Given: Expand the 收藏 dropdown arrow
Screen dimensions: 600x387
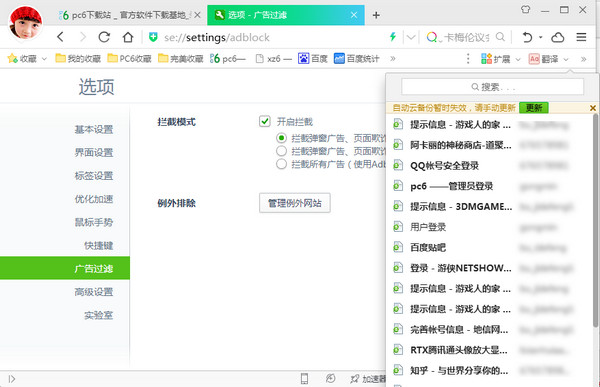Looking at the screenshot, I should [44, 59].
